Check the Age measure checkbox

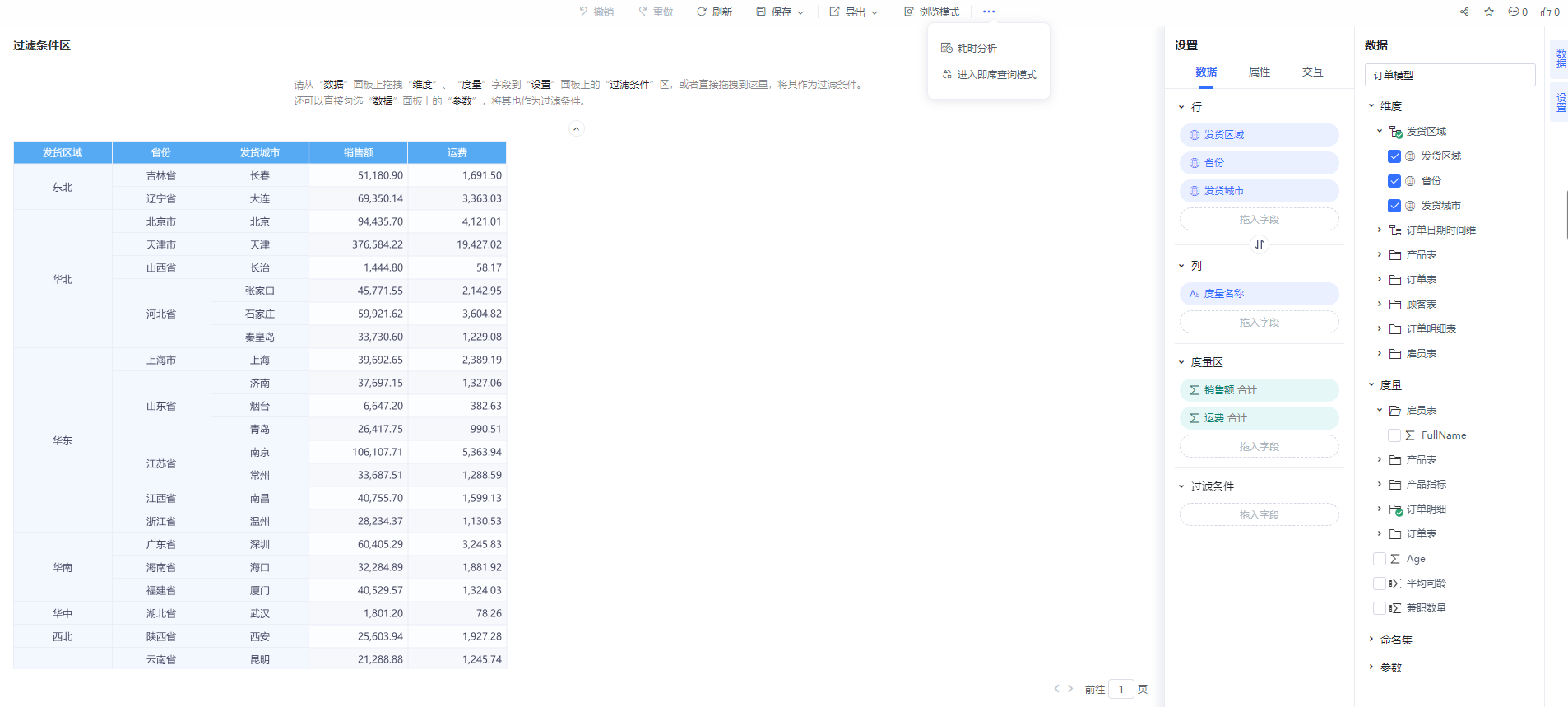coord(1380,559)
